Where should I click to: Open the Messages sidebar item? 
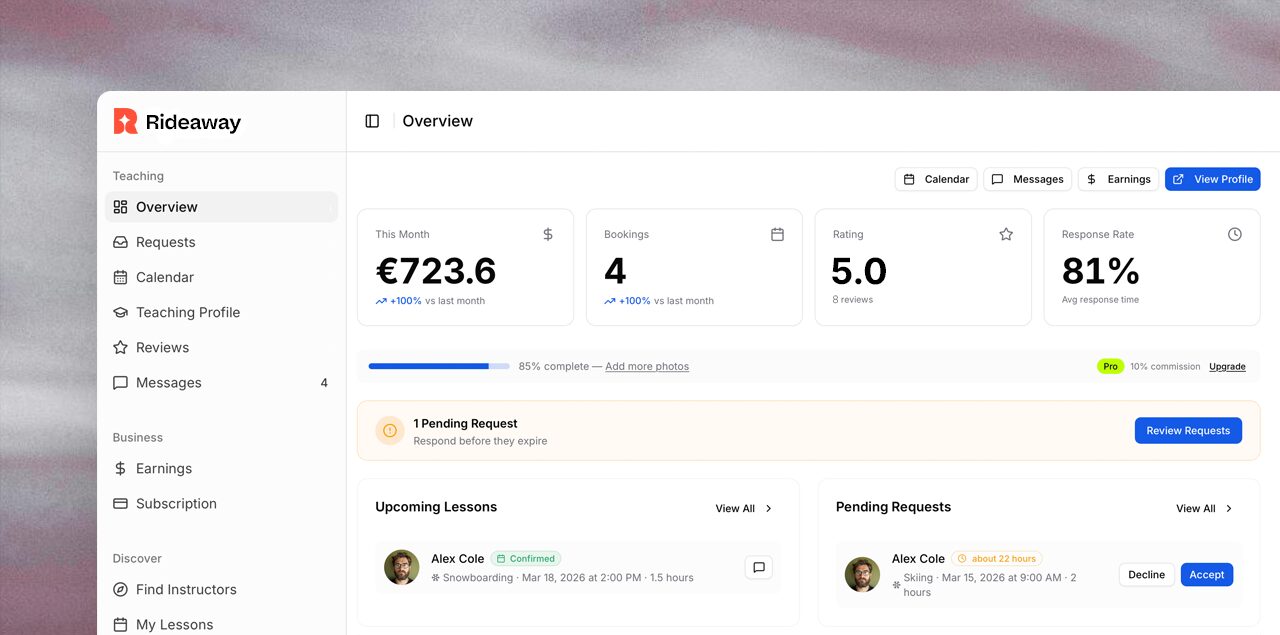pos(168,383)
